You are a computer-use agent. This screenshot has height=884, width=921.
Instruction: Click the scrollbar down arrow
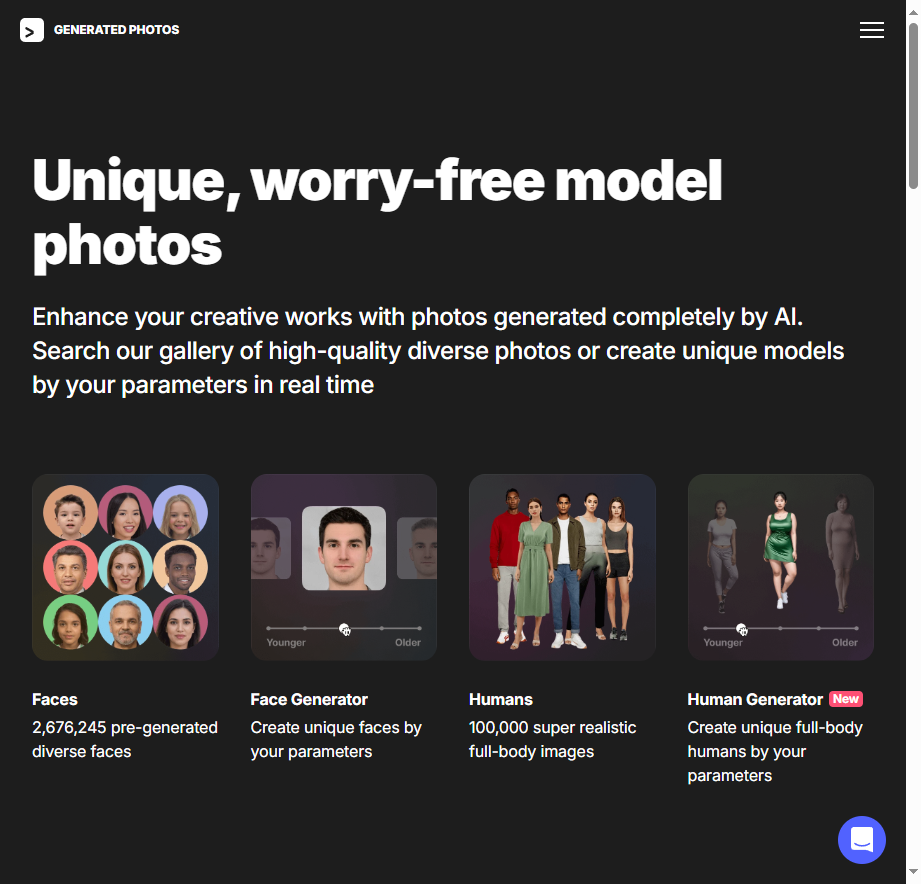pyautogui.click(x=913, y=872)
